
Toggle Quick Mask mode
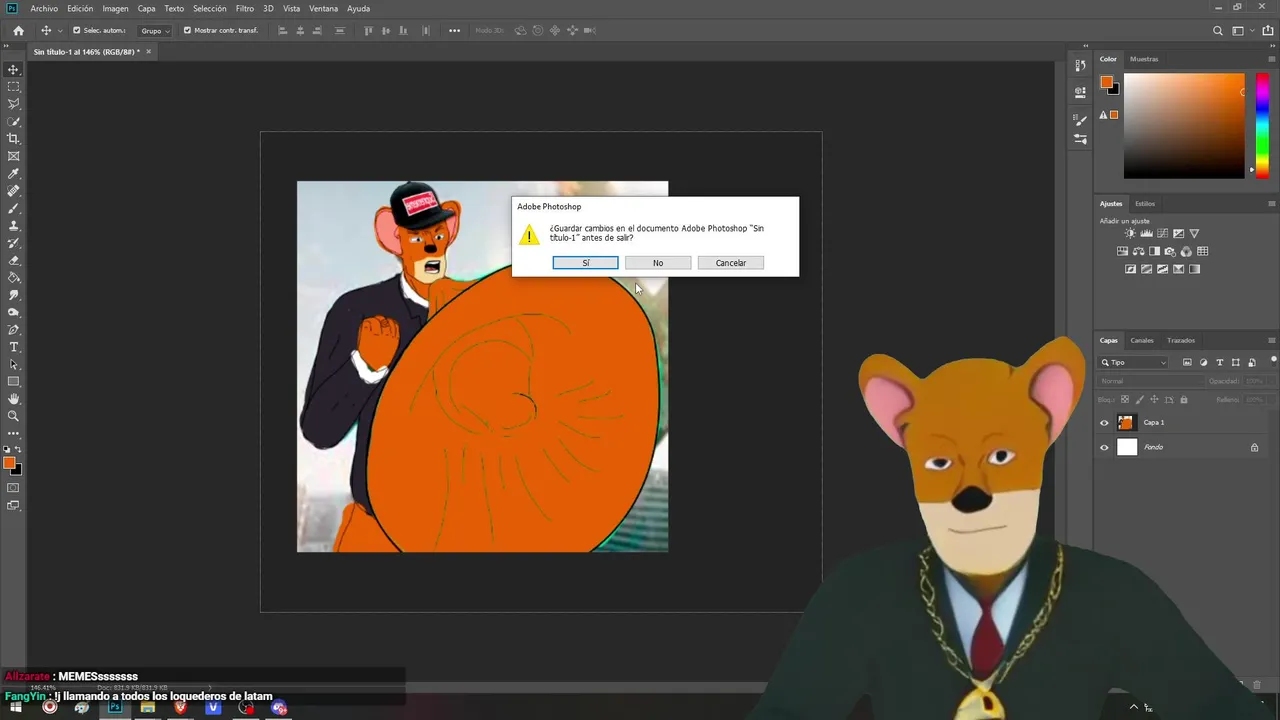14,488
